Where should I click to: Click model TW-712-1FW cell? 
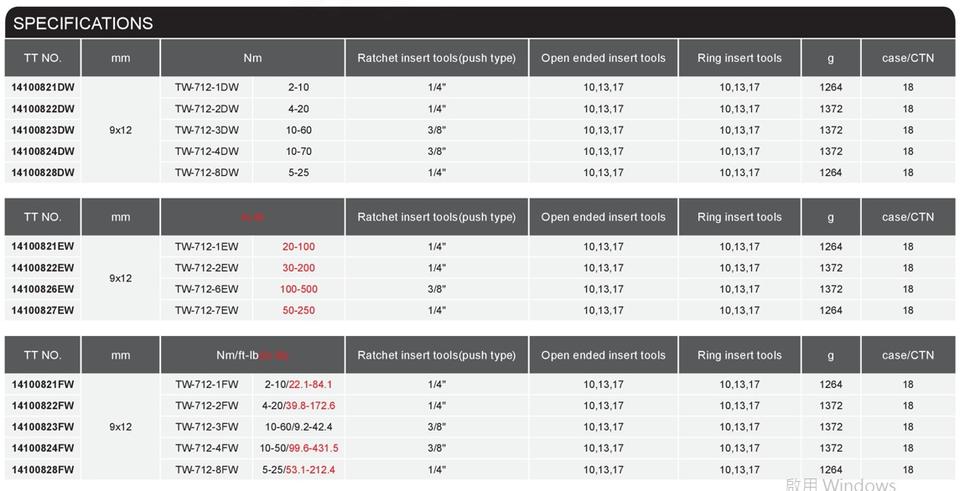point(207,385)
